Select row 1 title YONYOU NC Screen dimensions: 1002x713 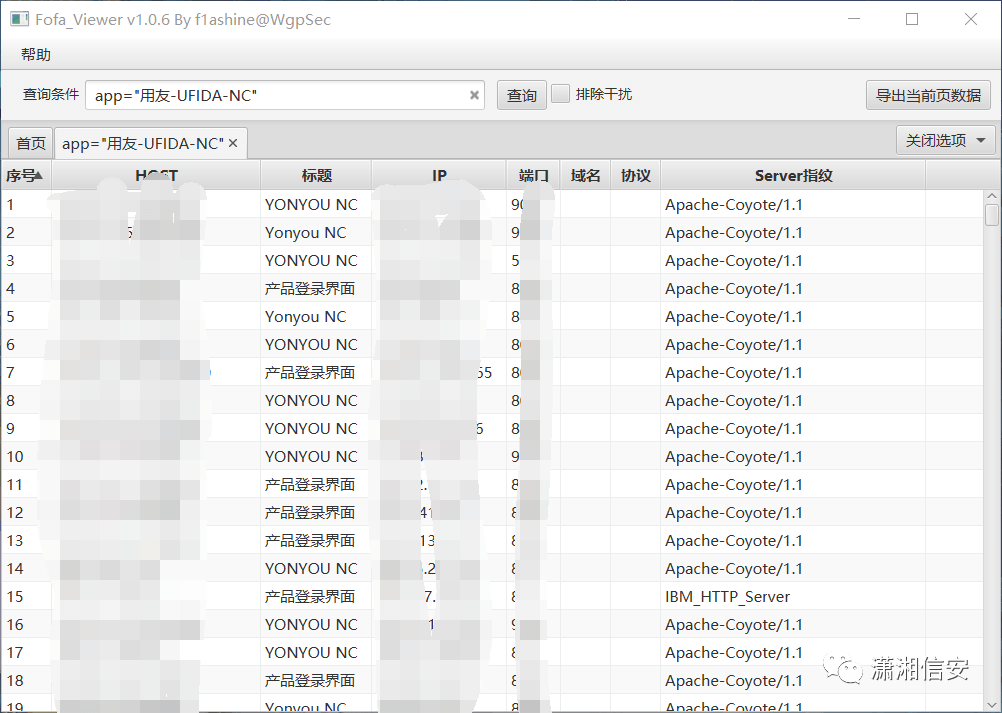tap(311, 204)
